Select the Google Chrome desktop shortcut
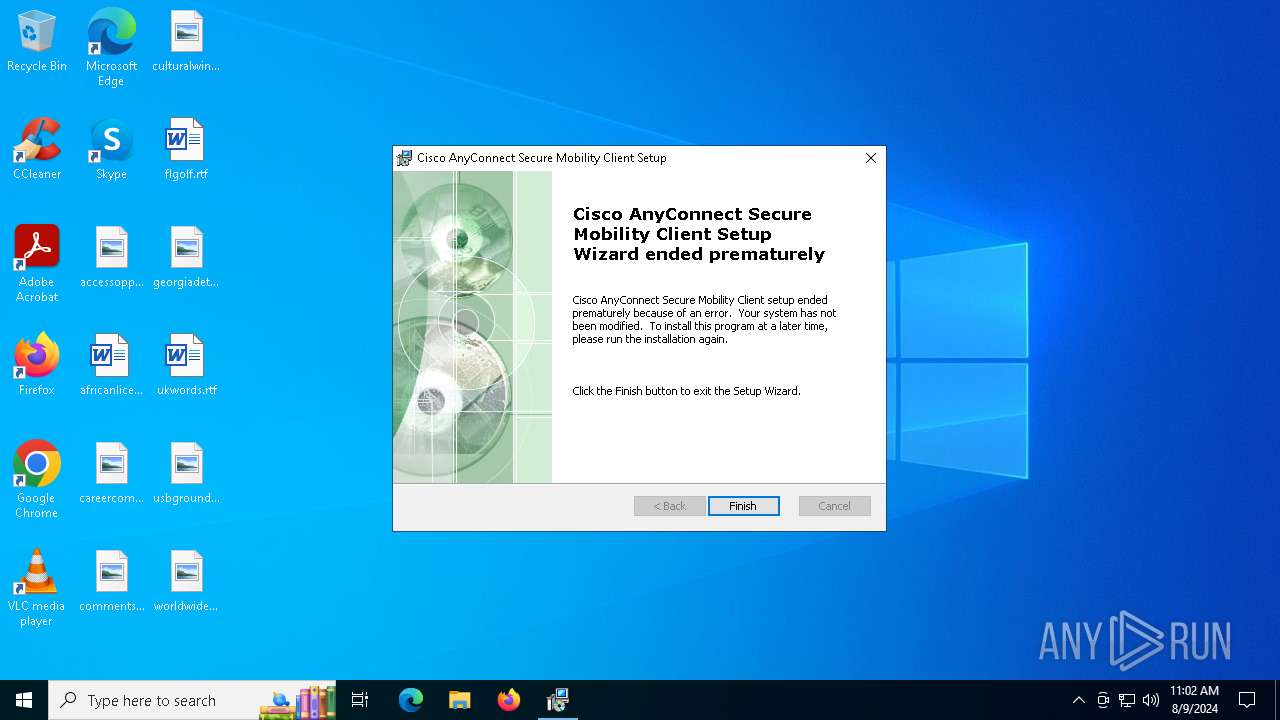This screenshot has width=1280, height=720. [x=37, y=480]
